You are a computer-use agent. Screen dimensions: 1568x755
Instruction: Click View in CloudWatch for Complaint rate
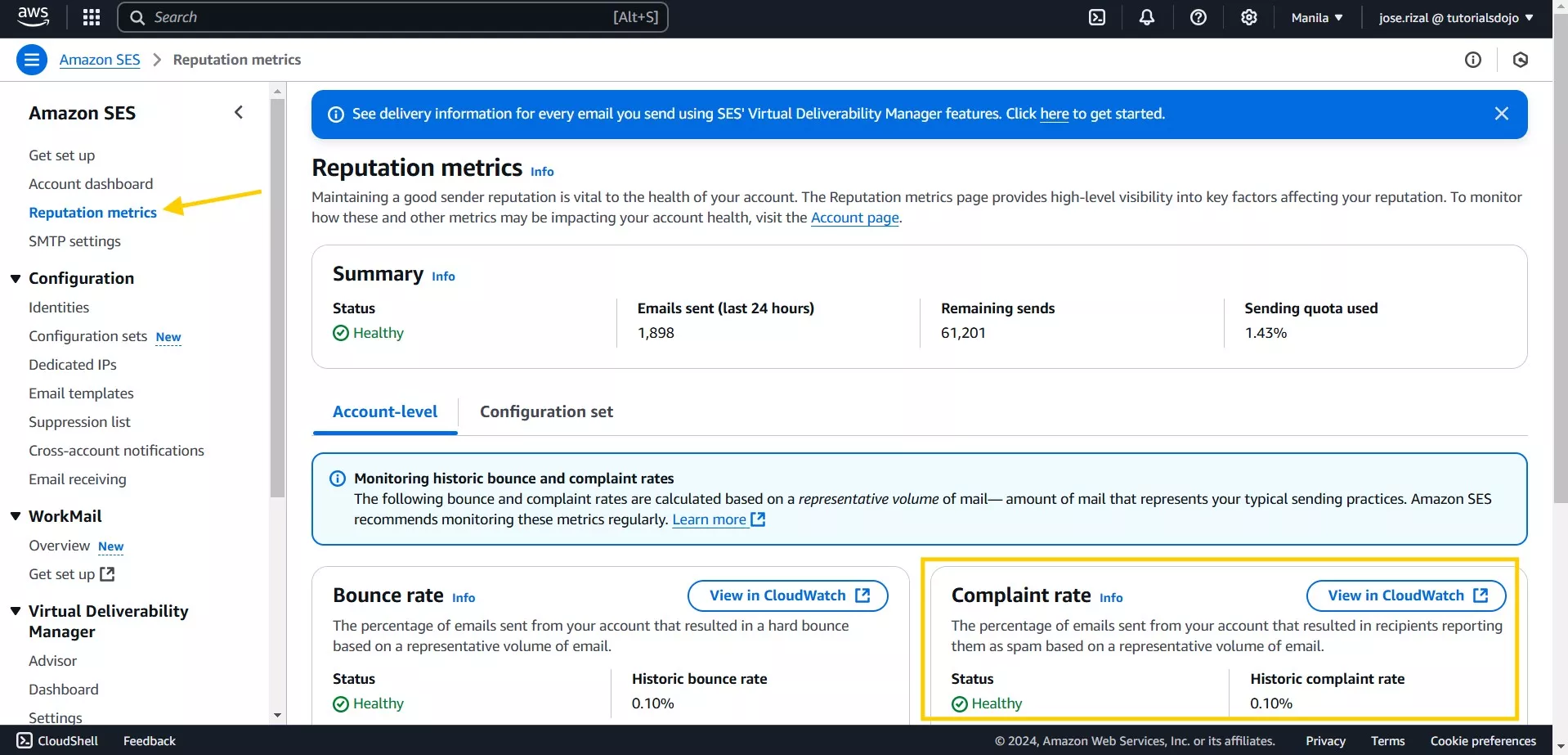[1406, 595]
